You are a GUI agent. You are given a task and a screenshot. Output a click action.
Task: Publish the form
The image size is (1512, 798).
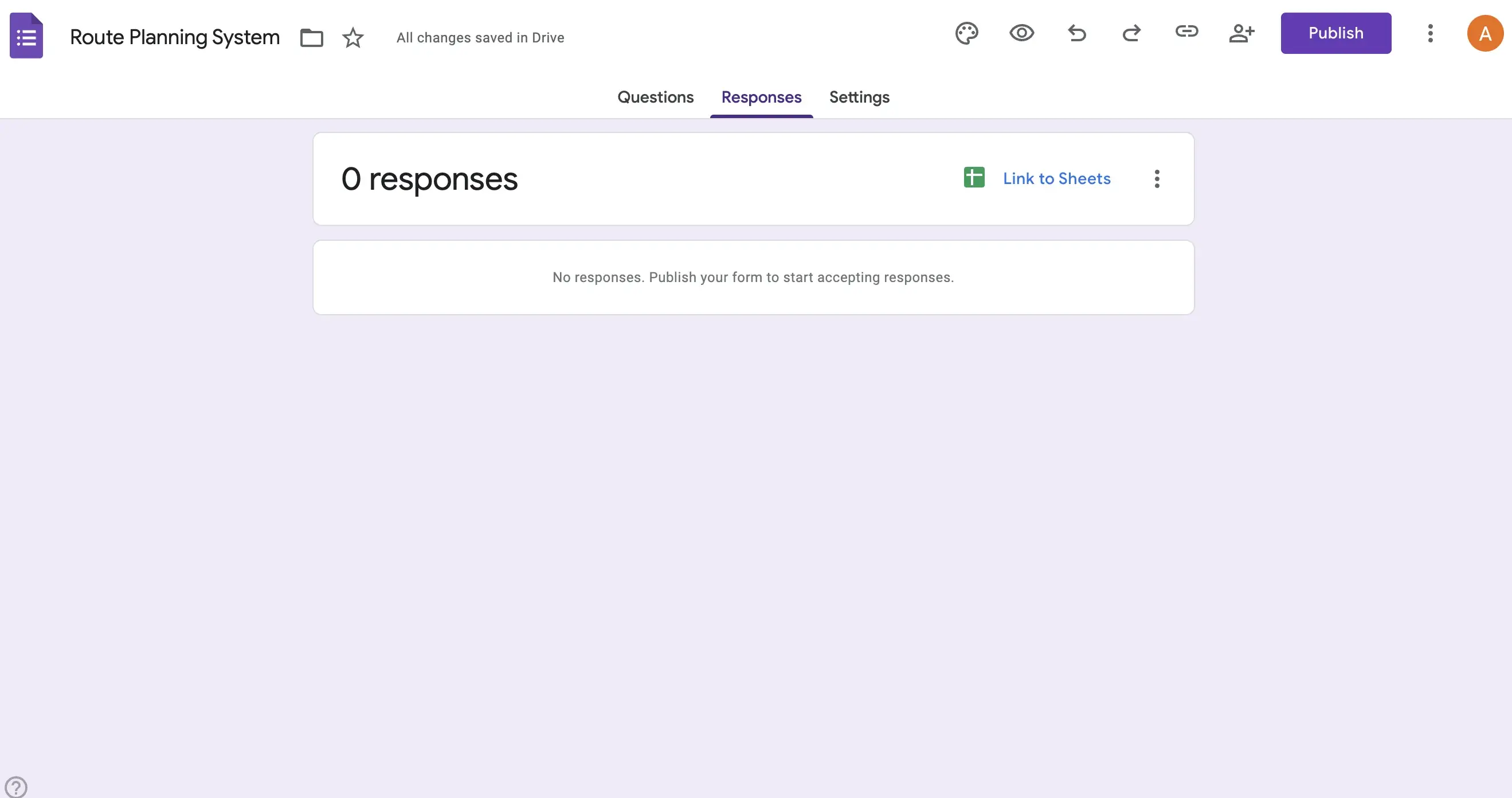(1336, 33)
